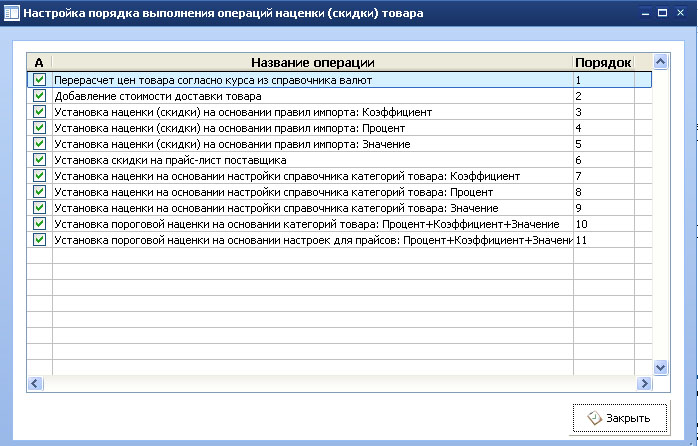The height and width of the screenshot is (446, 698).
Task: Toggle checkbox for row with order 11
Action: point(39,240)
